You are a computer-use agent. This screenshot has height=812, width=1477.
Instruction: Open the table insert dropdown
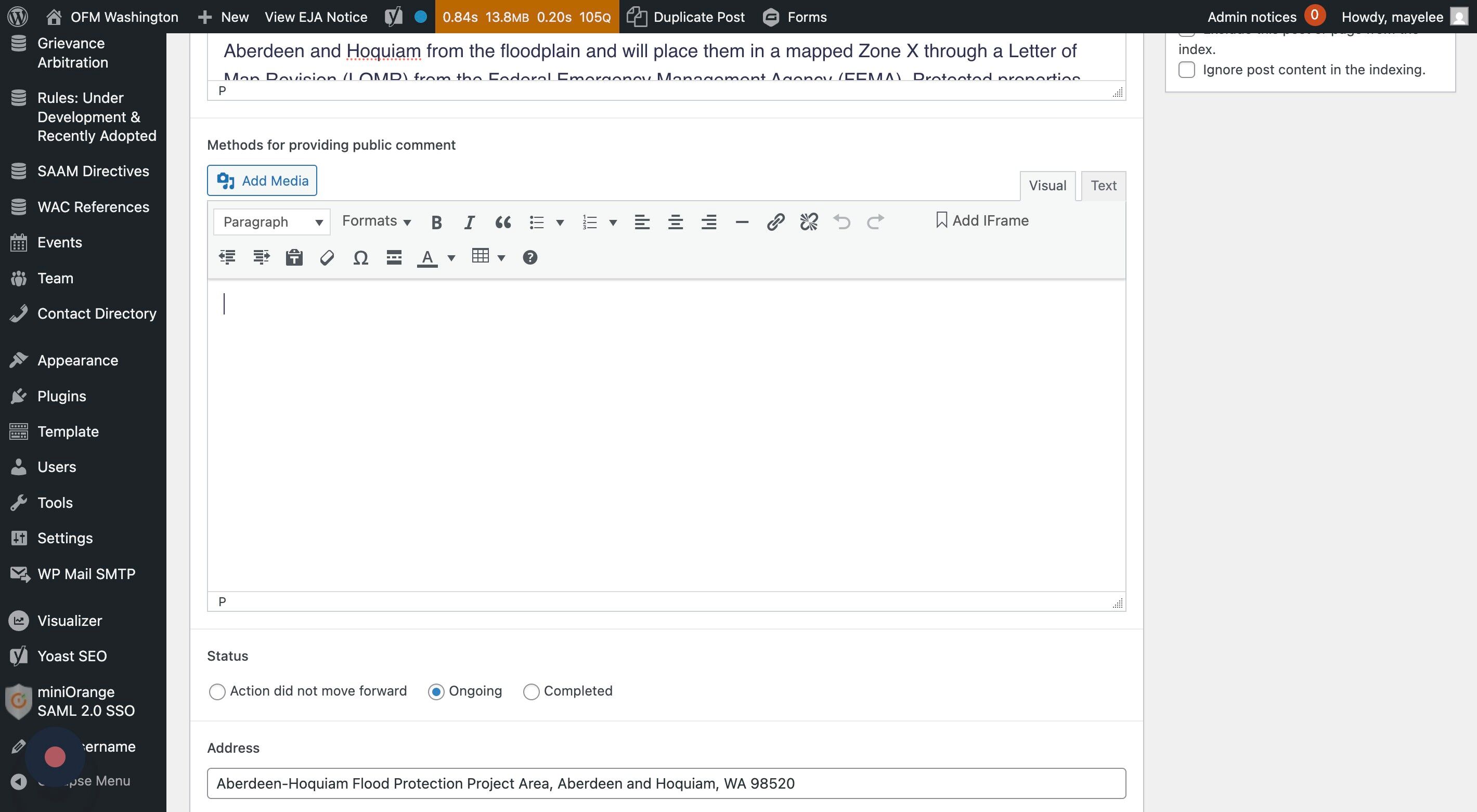pos(501,258)
